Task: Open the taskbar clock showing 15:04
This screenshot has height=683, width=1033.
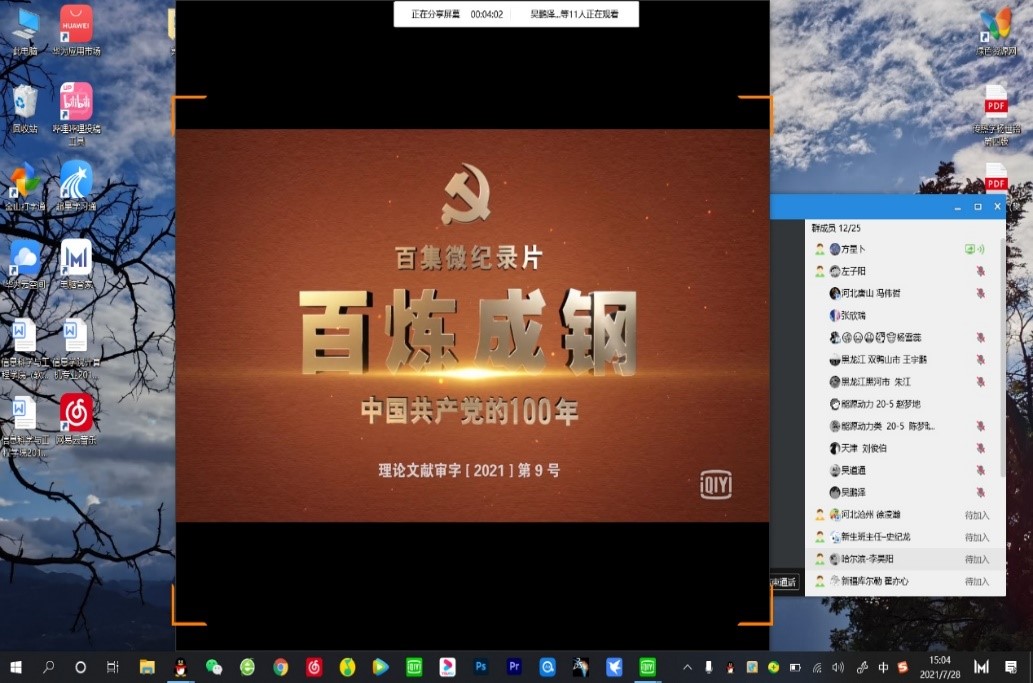Action: [x=940, y=667]
